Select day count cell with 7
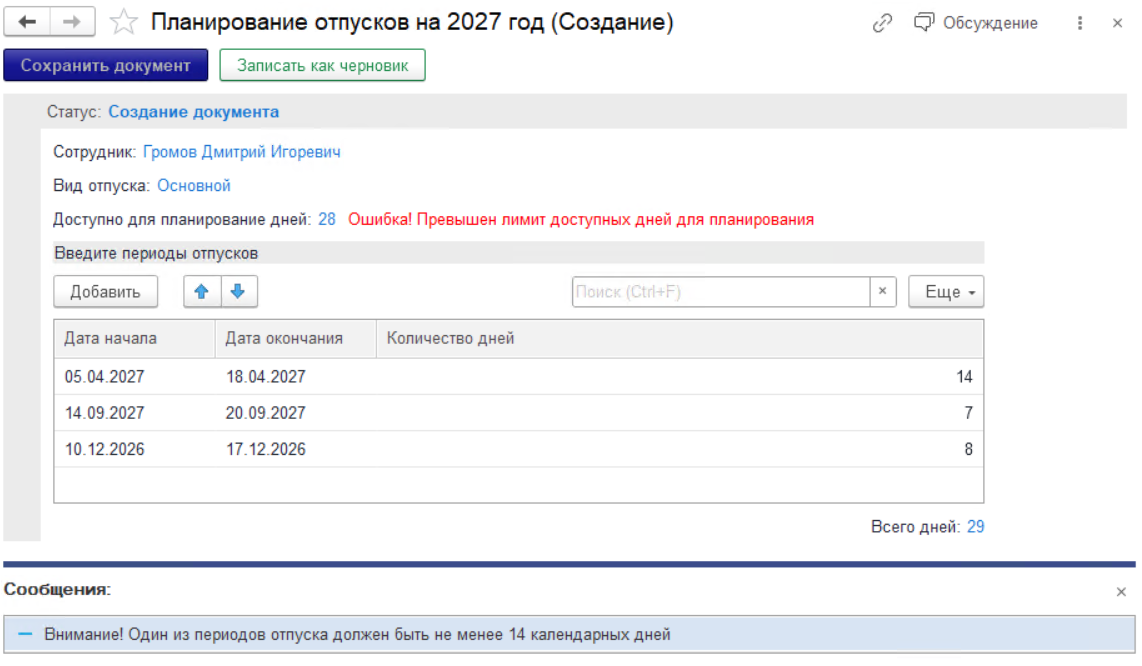 pos(680,413)
